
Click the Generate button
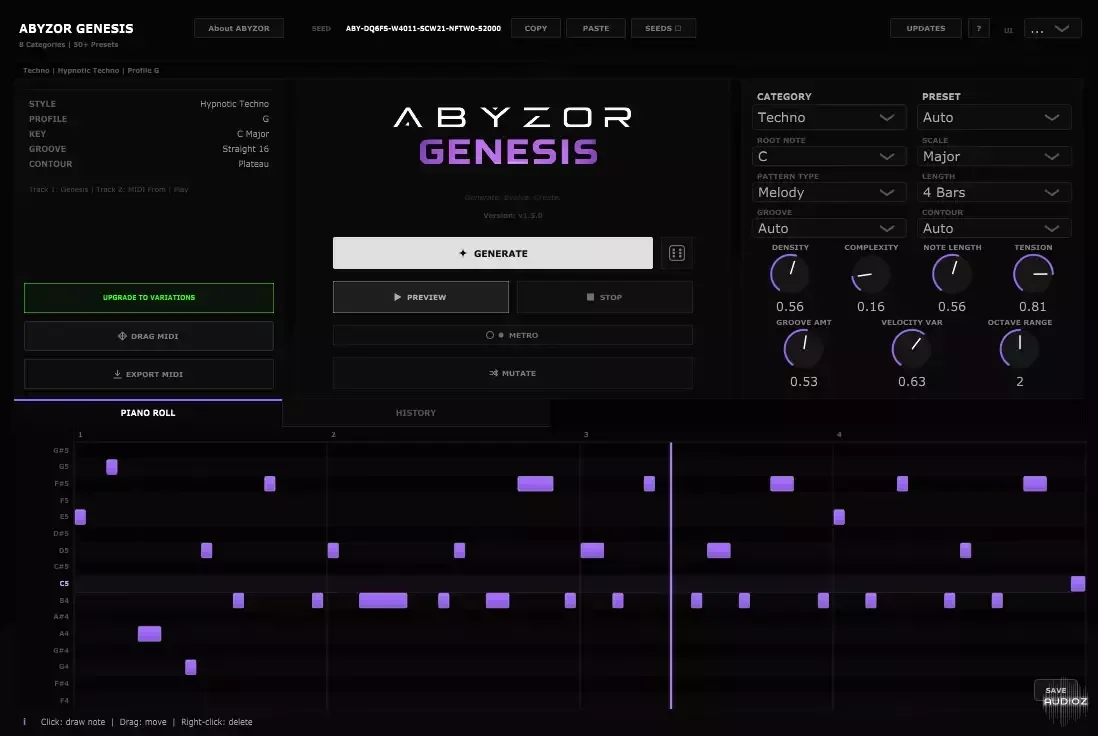[492, 253]
